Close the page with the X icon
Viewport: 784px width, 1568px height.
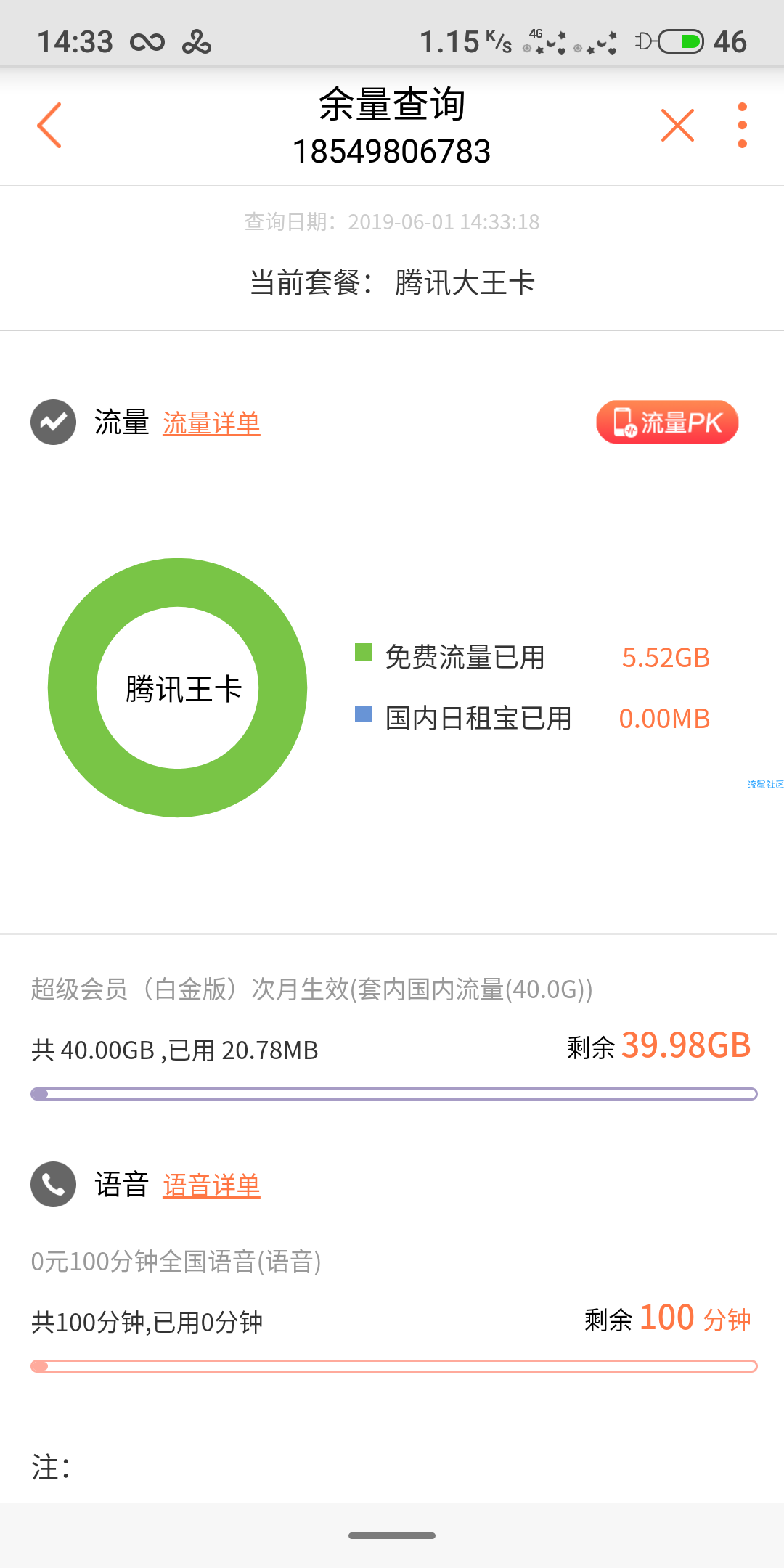[677, 125]
